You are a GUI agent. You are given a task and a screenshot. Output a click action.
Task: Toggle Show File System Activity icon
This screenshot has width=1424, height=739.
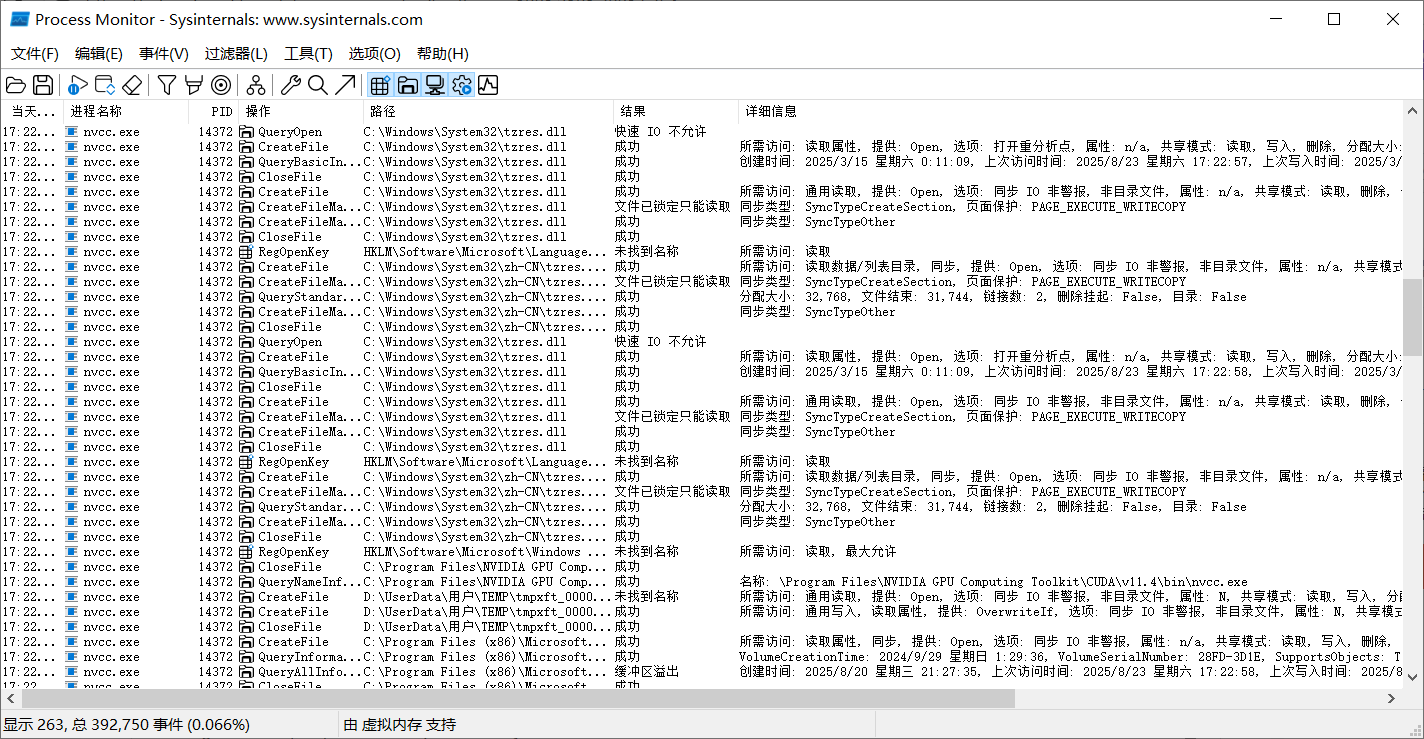coord(407,85)
